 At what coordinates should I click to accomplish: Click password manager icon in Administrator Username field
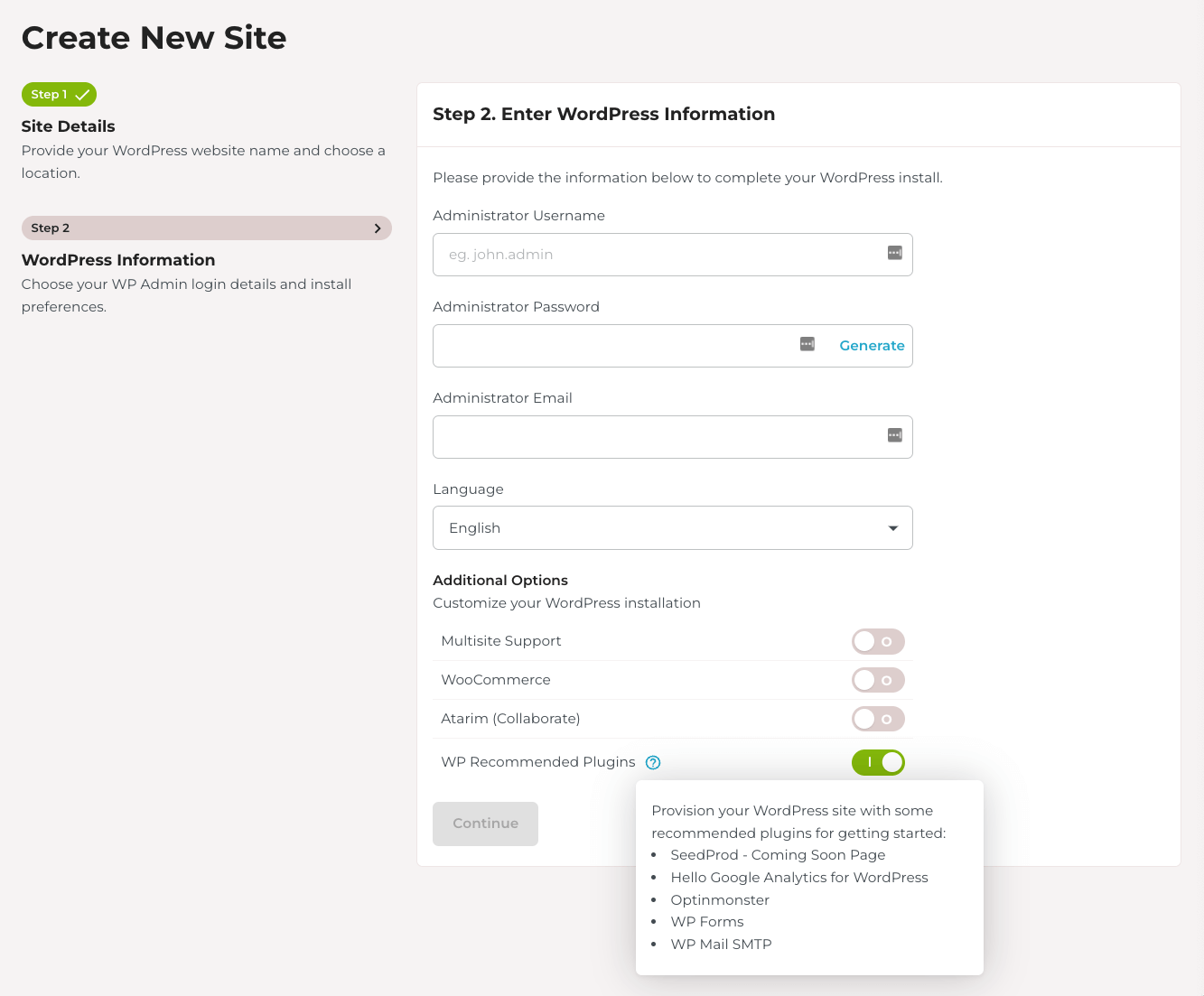[895, 253]
